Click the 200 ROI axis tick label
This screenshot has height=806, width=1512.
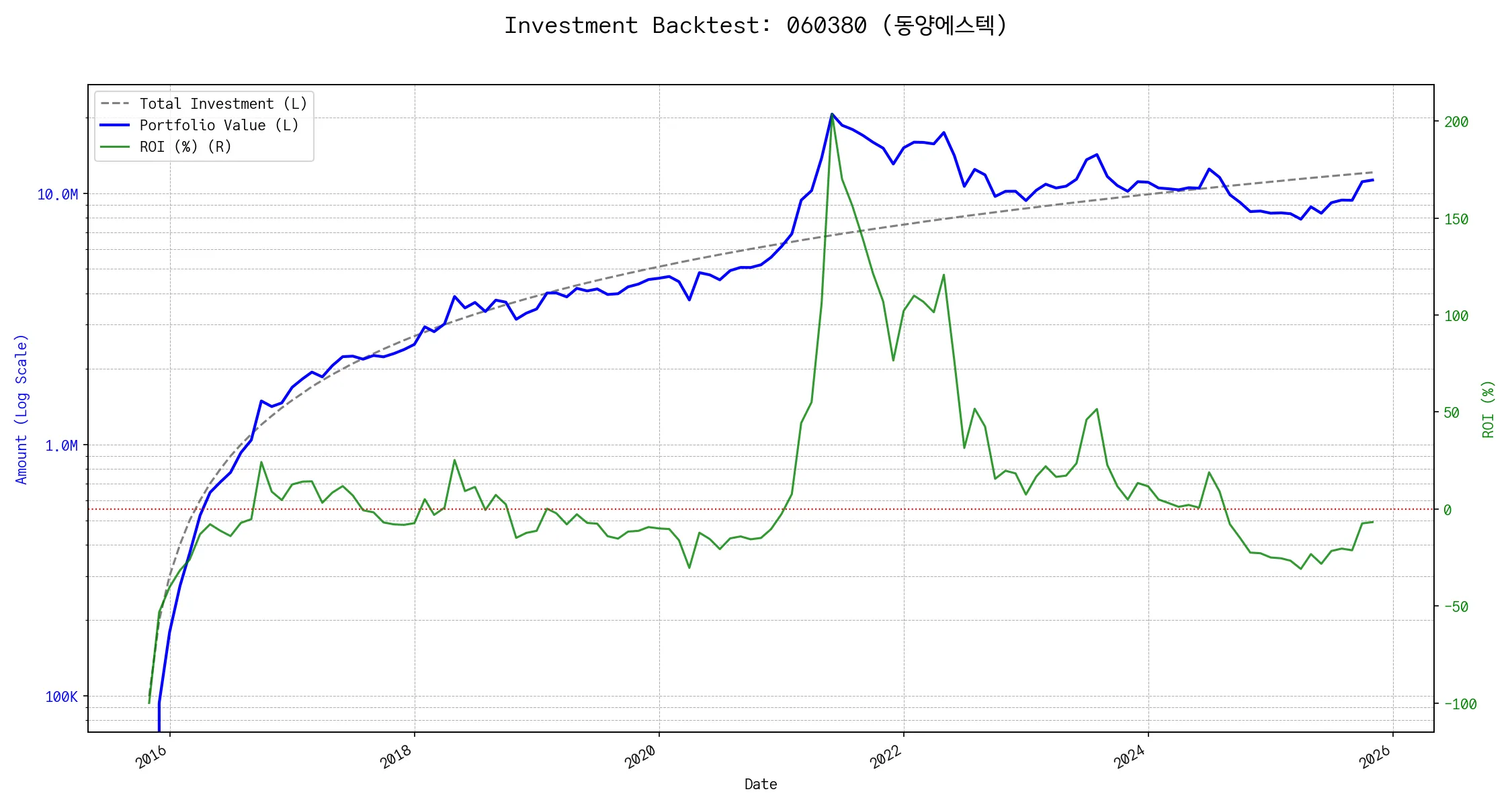tap(1456, 122)
